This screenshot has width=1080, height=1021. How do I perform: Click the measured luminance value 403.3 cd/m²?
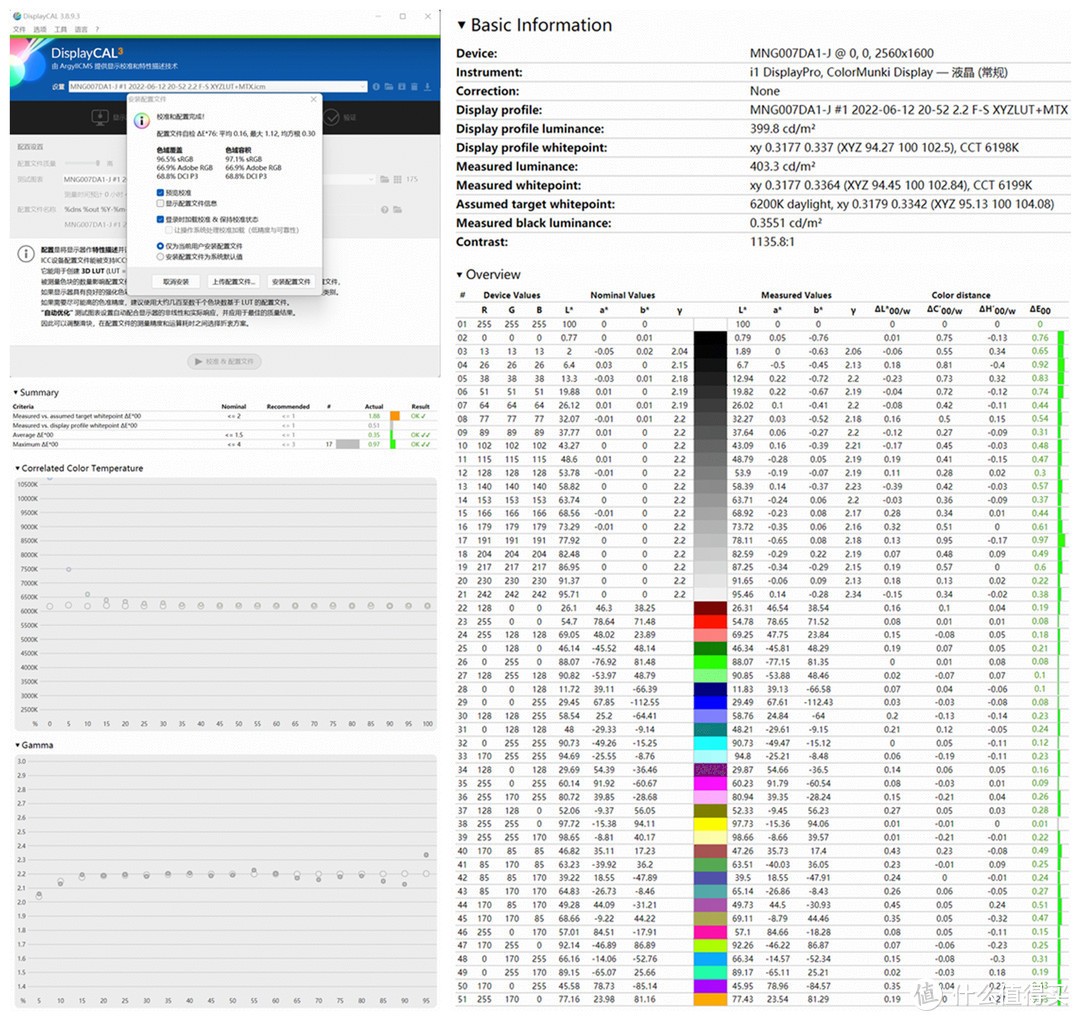[782, 167]
